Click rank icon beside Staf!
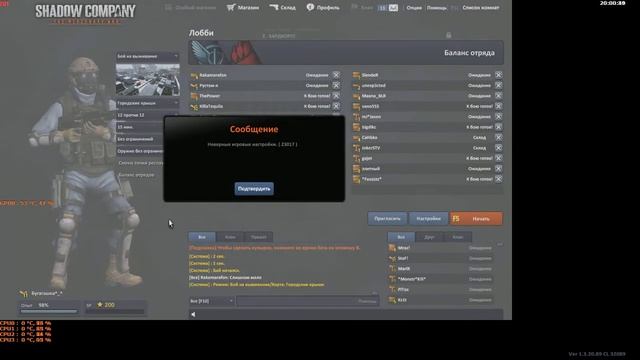 [x=392, y=258]
